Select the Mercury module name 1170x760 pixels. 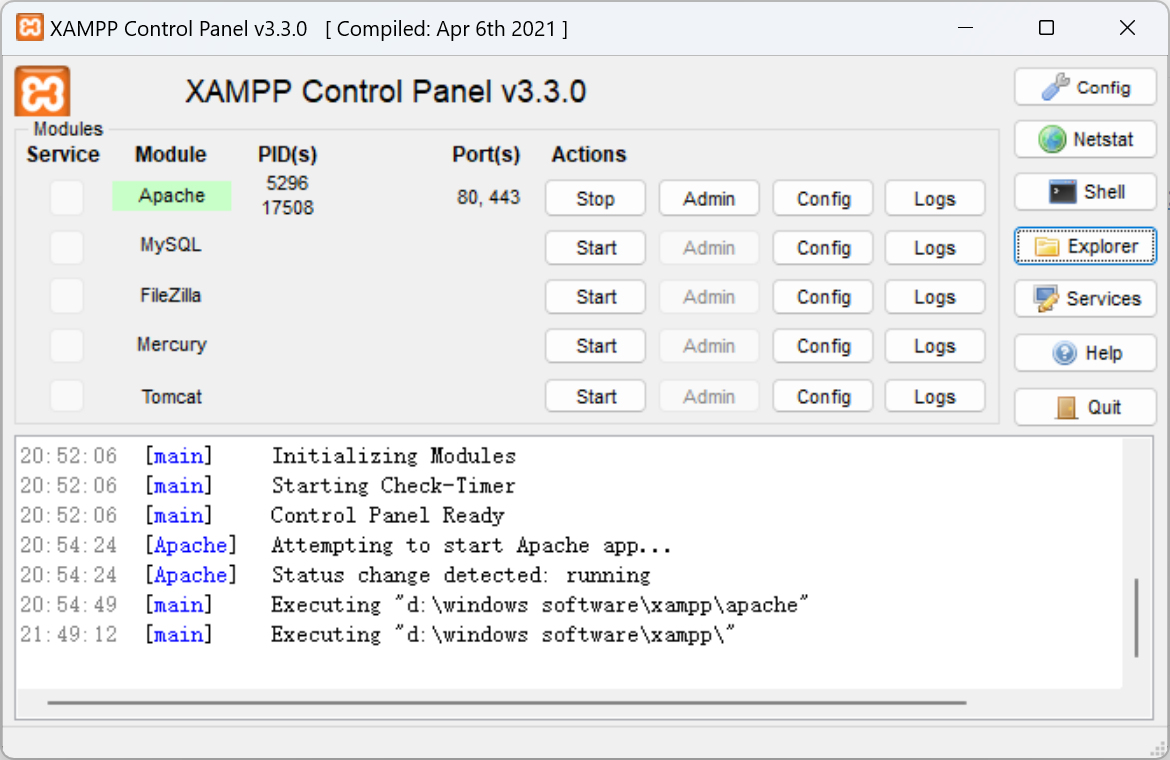(x=172, y=345)
